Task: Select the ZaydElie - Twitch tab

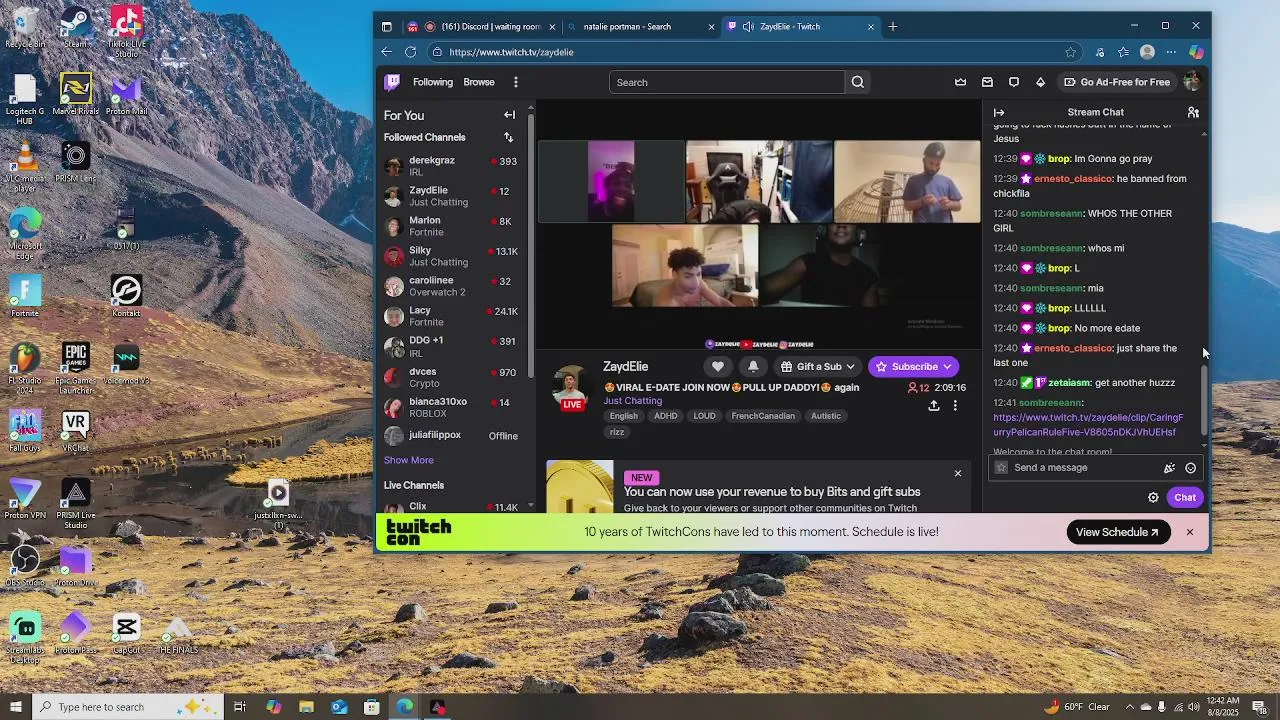Action: [x=800, y=27]
